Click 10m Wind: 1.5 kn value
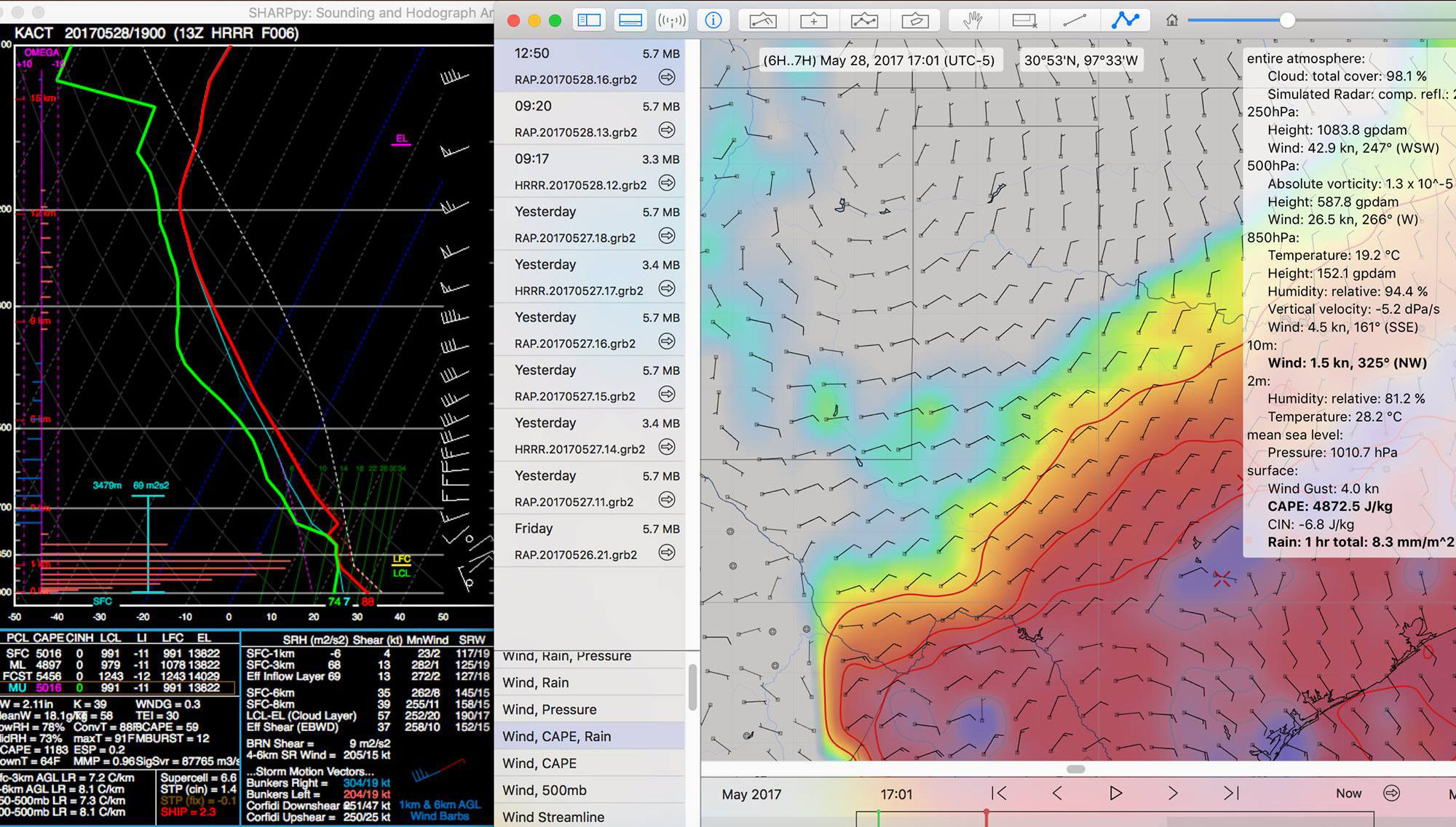 (x=1348, y=363)
